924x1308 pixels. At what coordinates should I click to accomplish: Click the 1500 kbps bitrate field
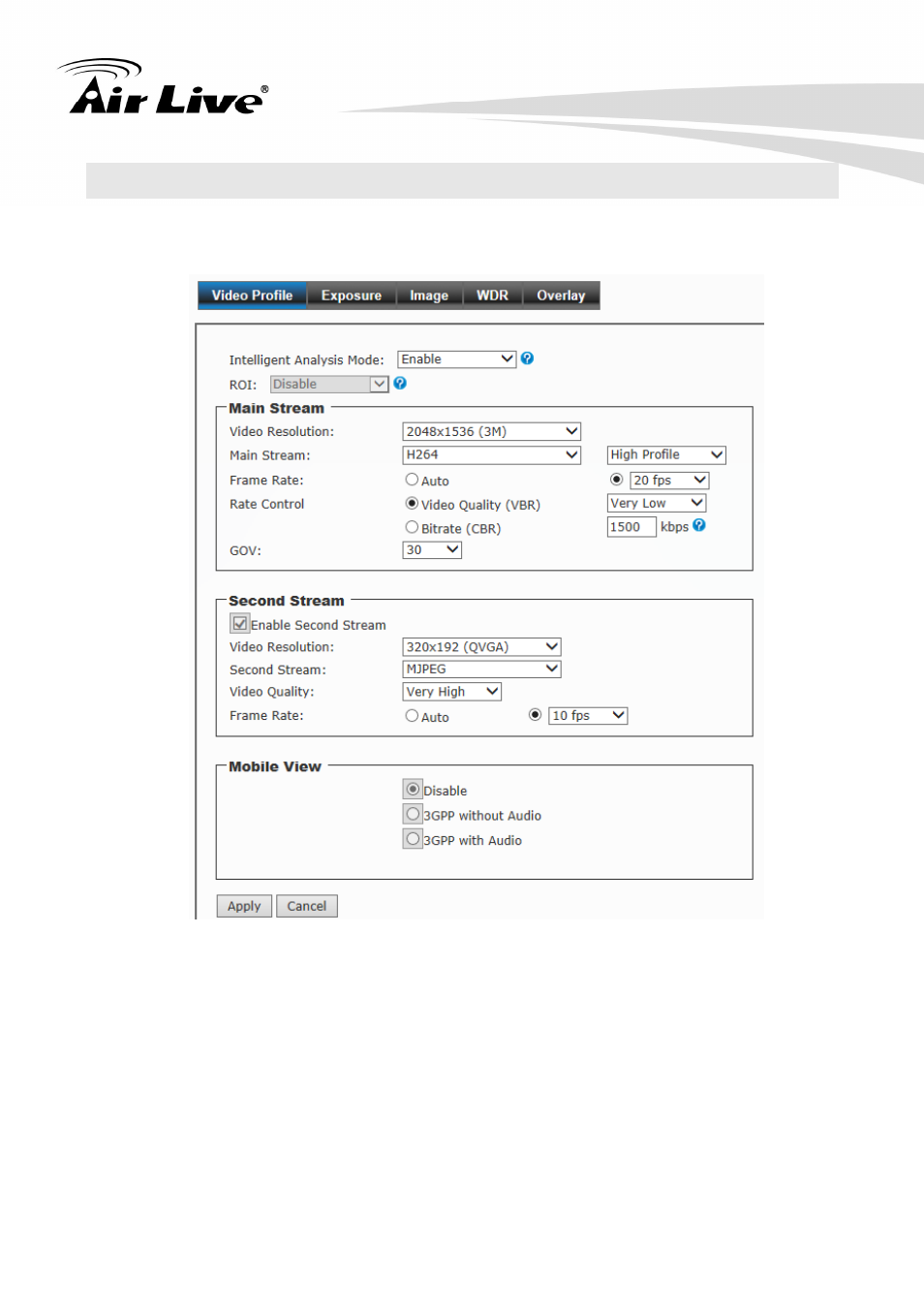click(x=631, y=527)
